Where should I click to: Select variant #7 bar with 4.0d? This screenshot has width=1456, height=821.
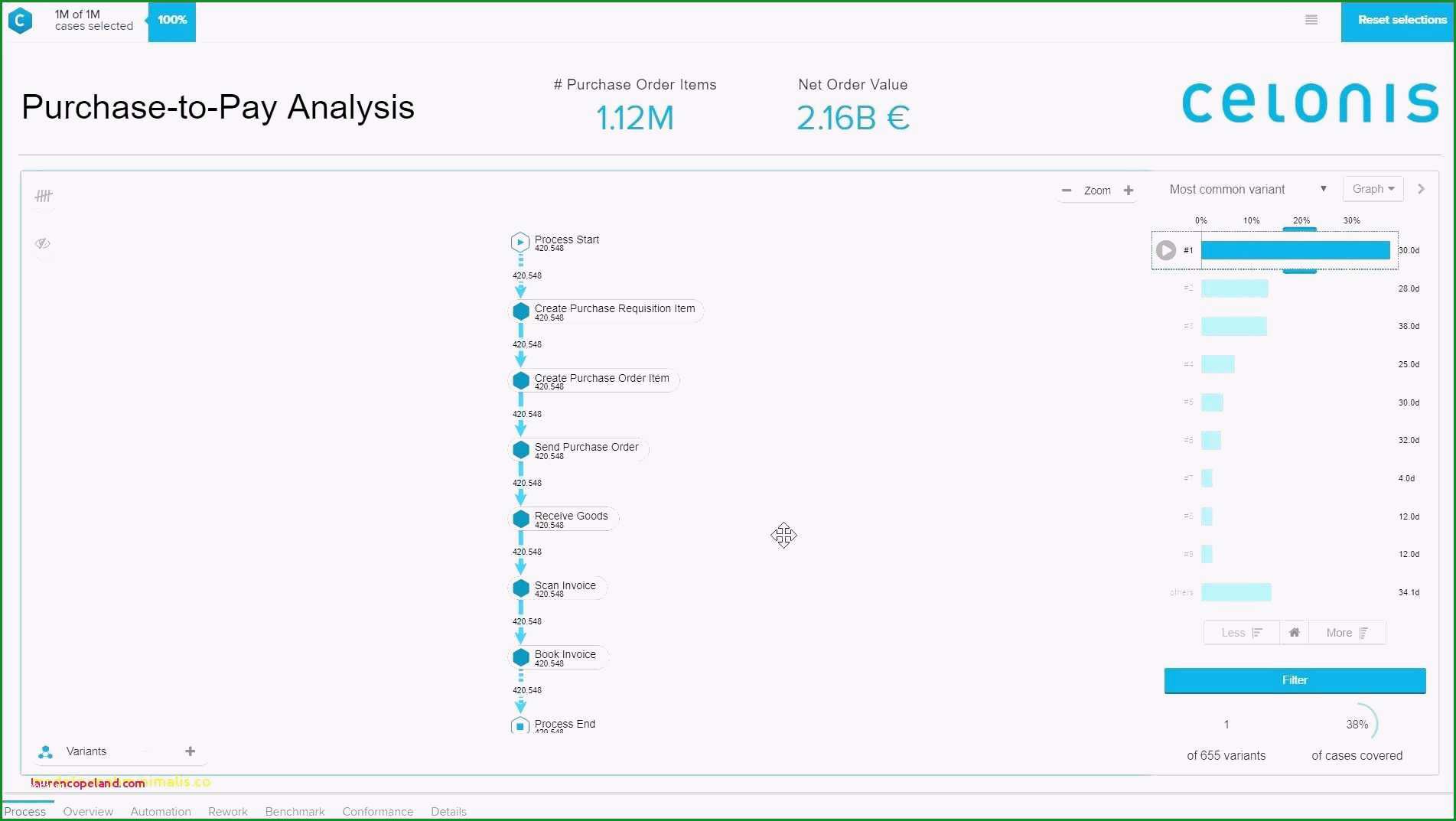pyautogui.click(x=1207, y=478)
